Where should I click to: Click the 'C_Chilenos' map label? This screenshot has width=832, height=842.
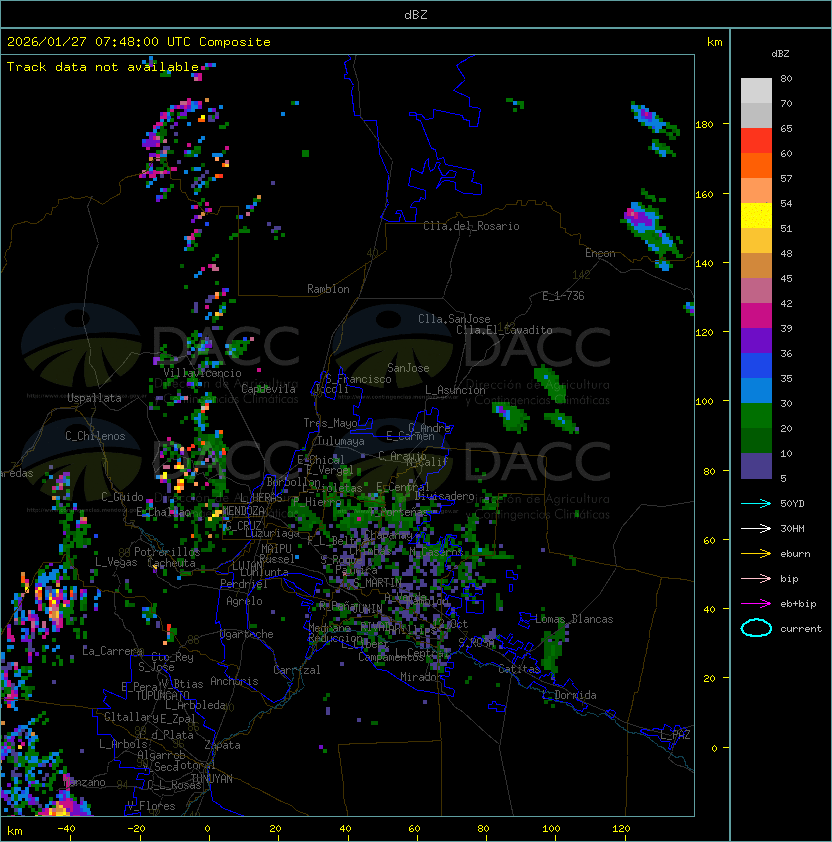tap(95, 436)
